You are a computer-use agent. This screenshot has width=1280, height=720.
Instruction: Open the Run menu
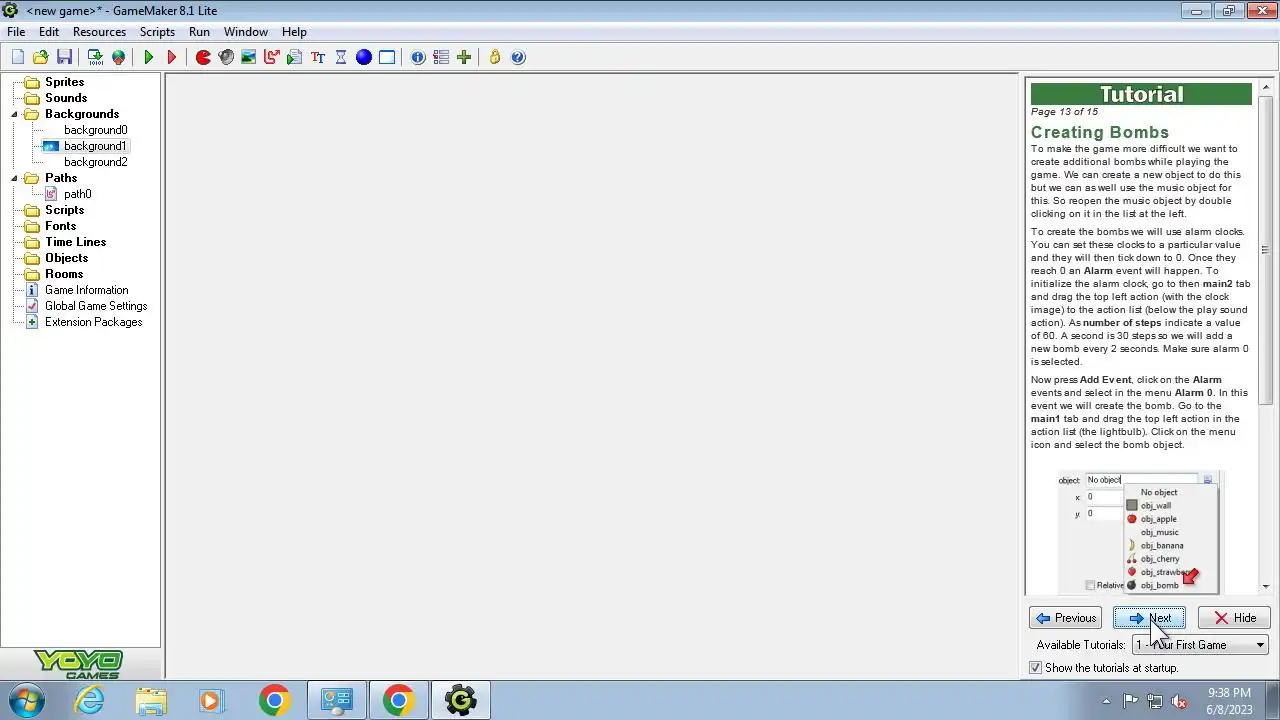(199, 31)
